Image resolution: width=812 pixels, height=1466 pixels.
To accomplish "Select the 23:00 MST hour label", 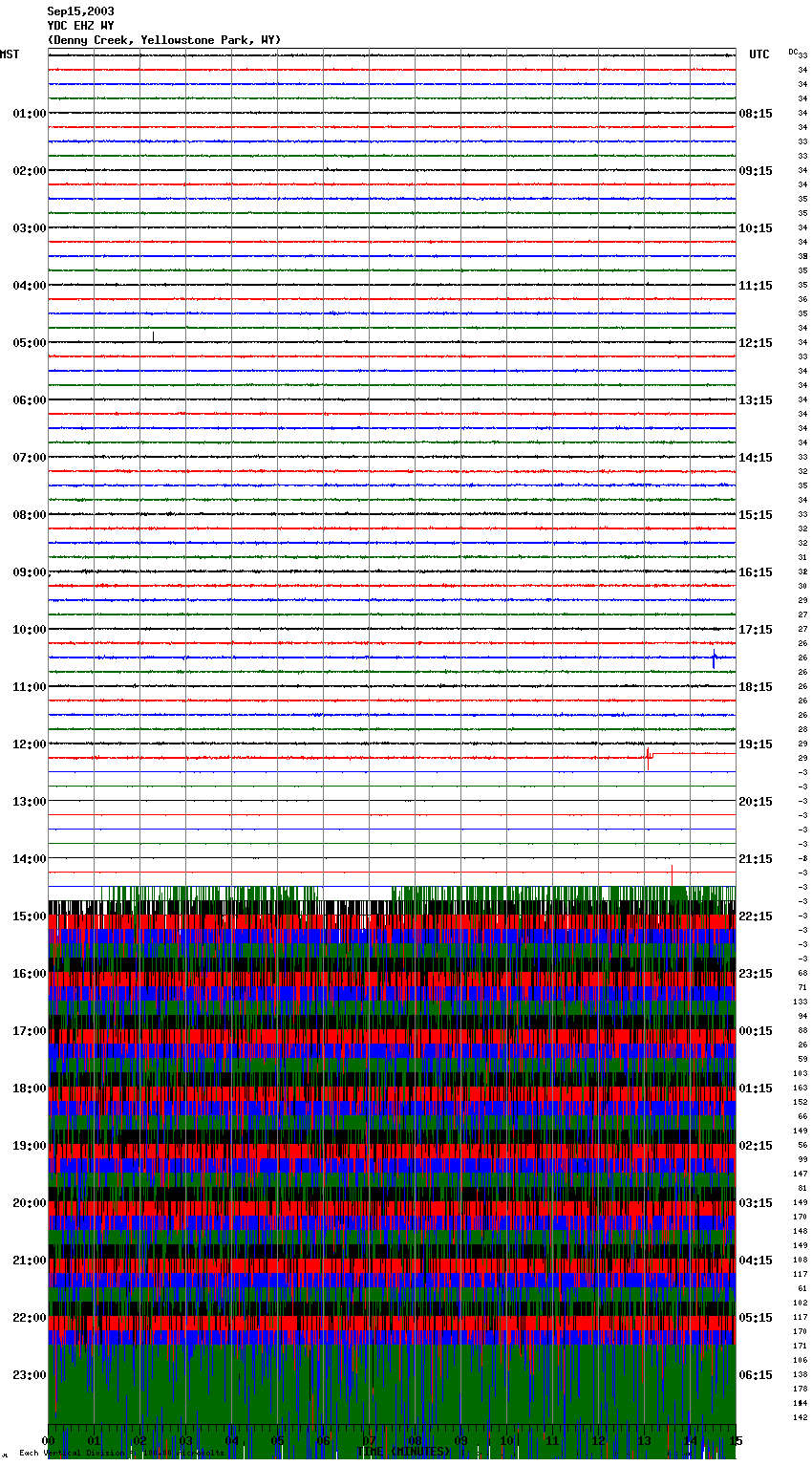I will [29, 1375].
